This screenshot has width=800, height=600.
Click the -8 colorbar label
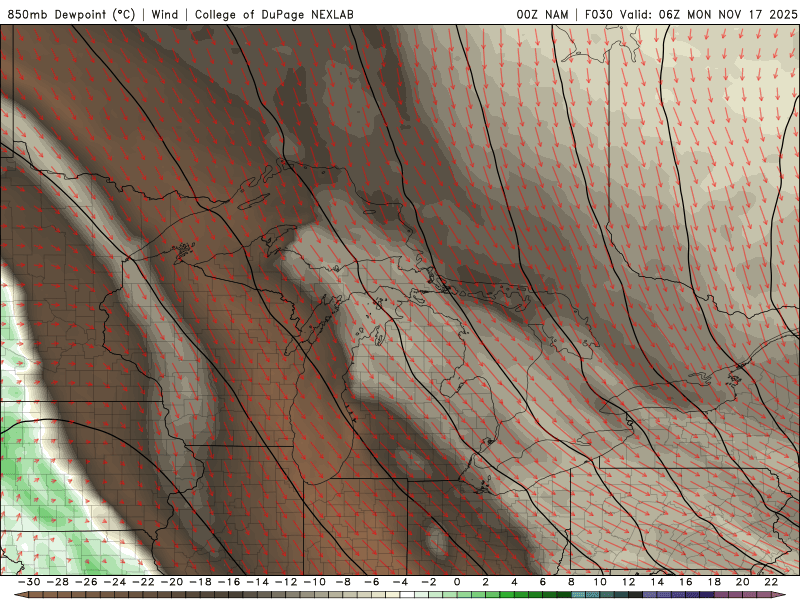coord(343,582)
